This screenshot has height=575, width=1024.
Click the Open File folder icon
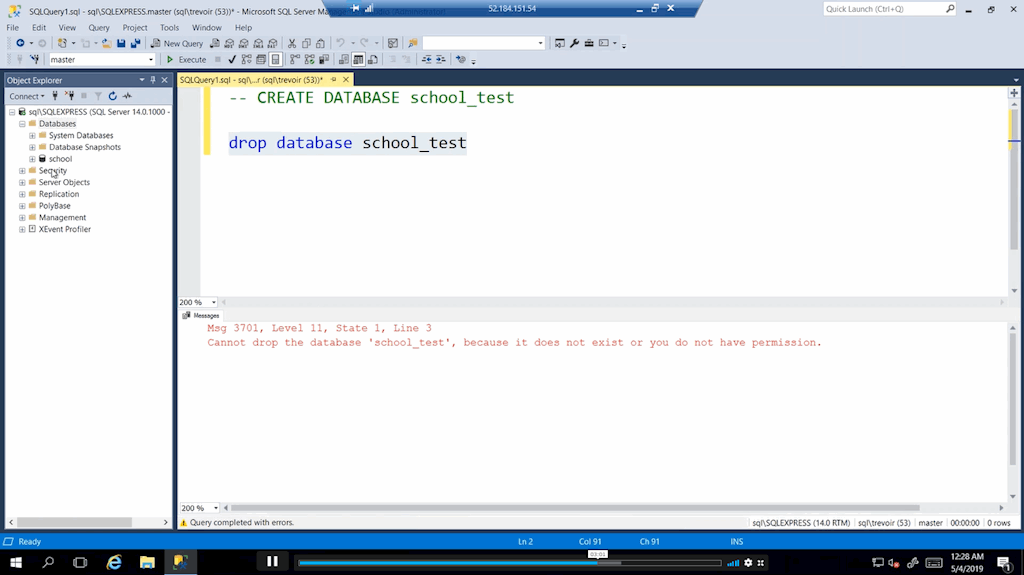coord(106,43)
